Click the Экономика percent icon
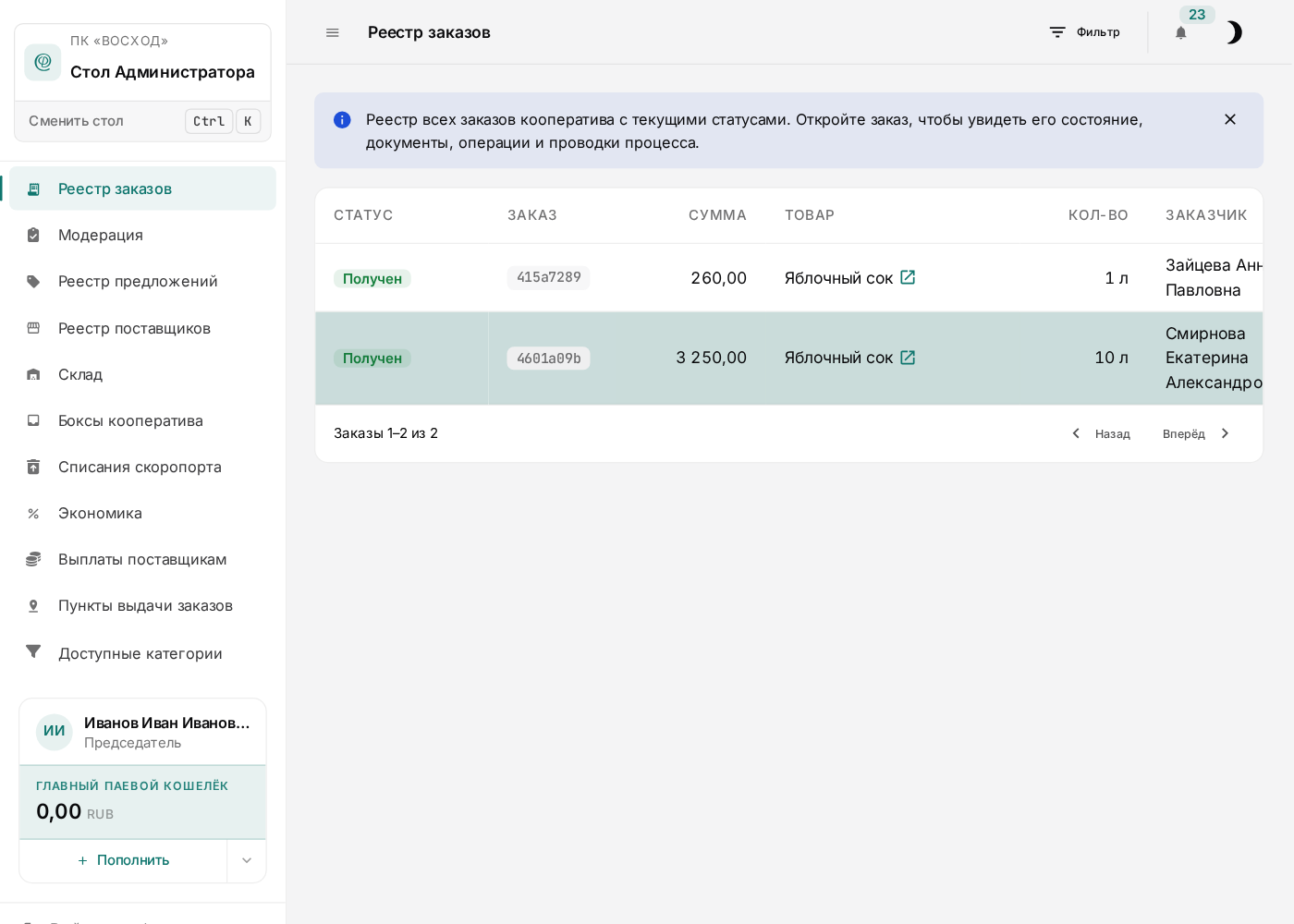1294x924 pixels. (33, 513)
